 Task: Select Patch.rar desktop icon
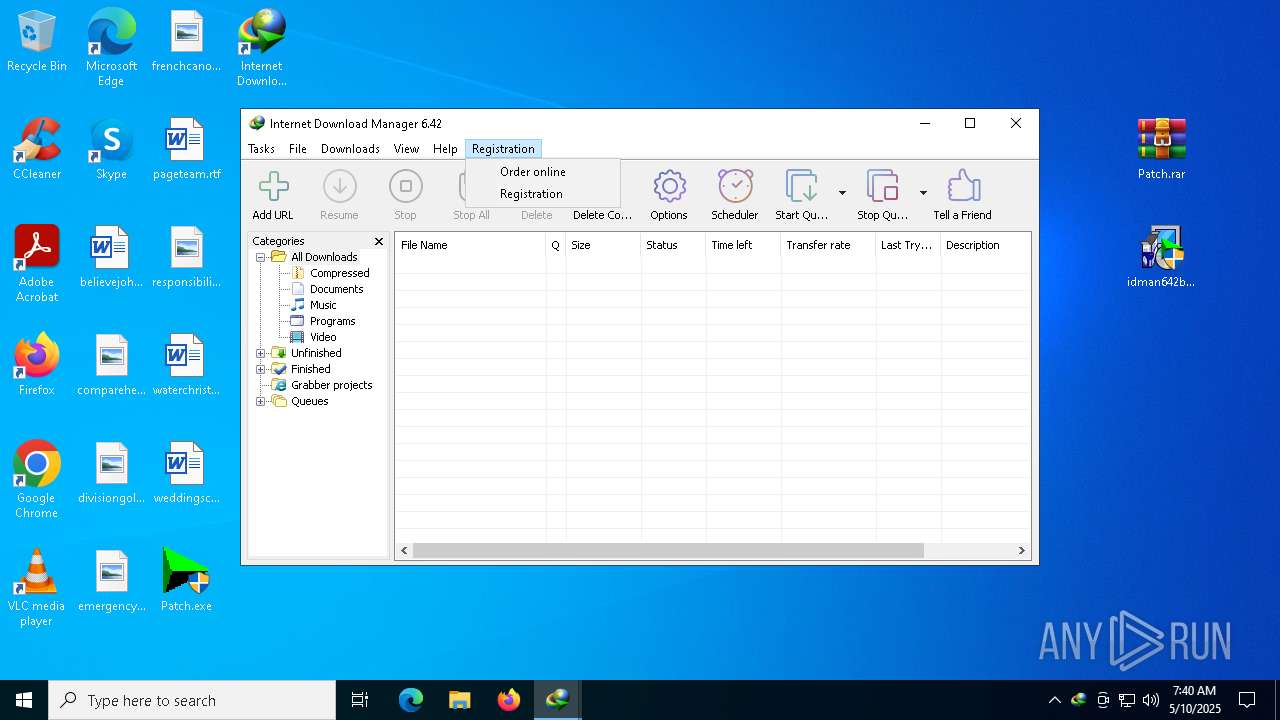[x=1161, y=149]
